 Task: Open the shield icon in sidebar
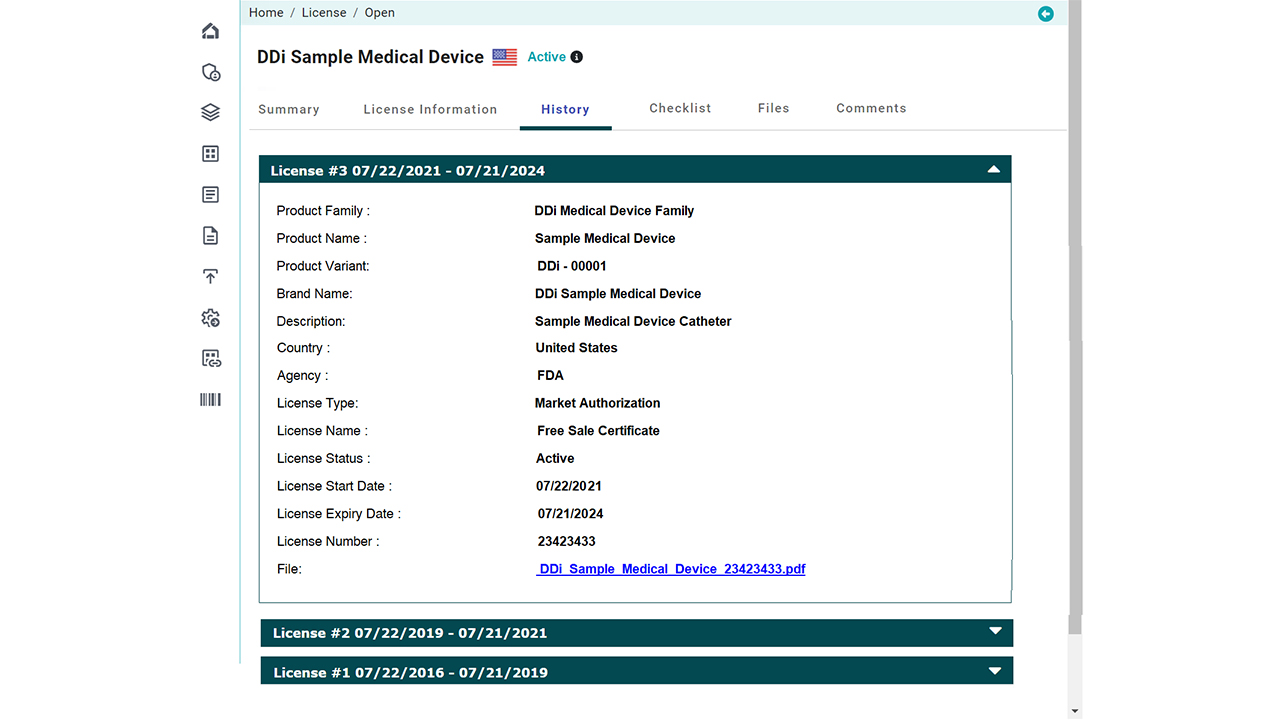click(x=210, y=72)
